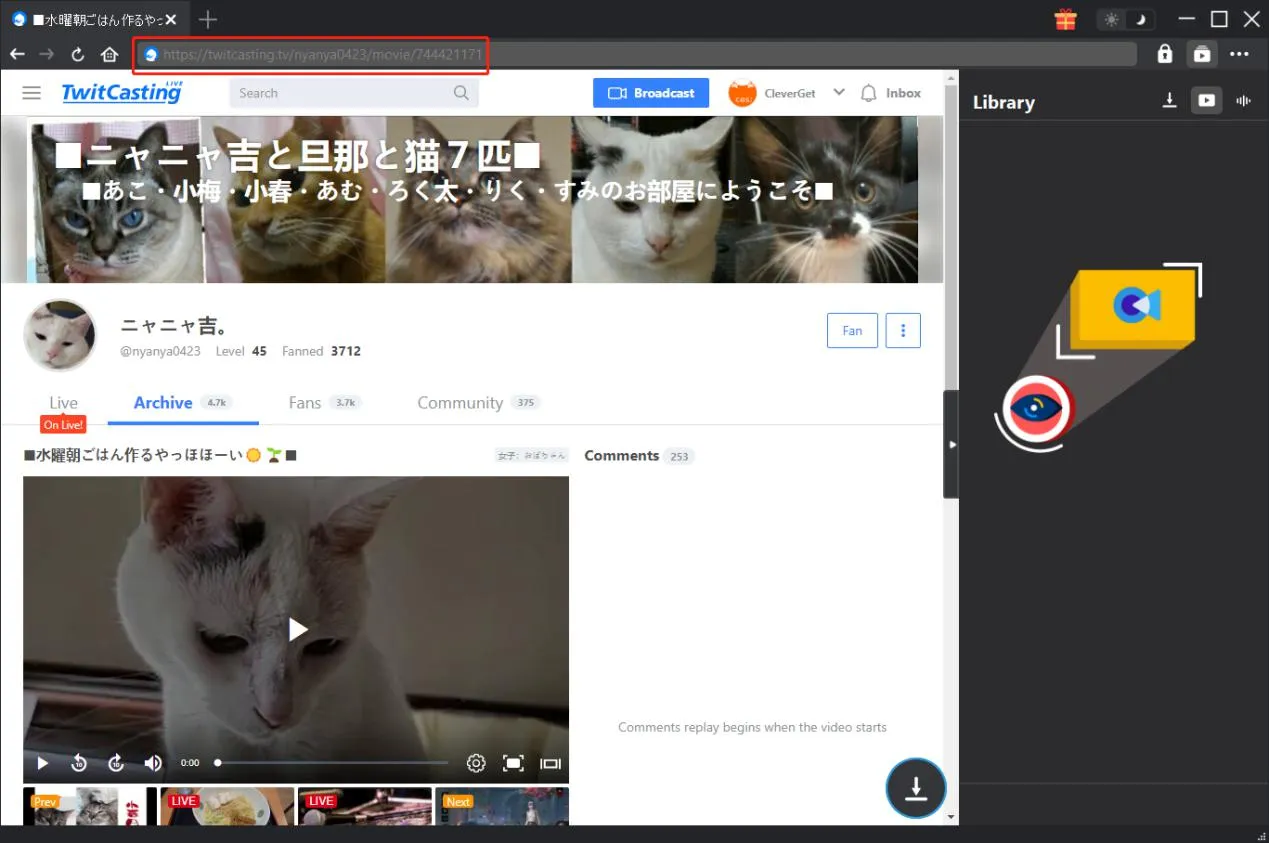Expand the CleverGet account dropdown
This screenshot has height=843, width=1269.
[838, 93]
